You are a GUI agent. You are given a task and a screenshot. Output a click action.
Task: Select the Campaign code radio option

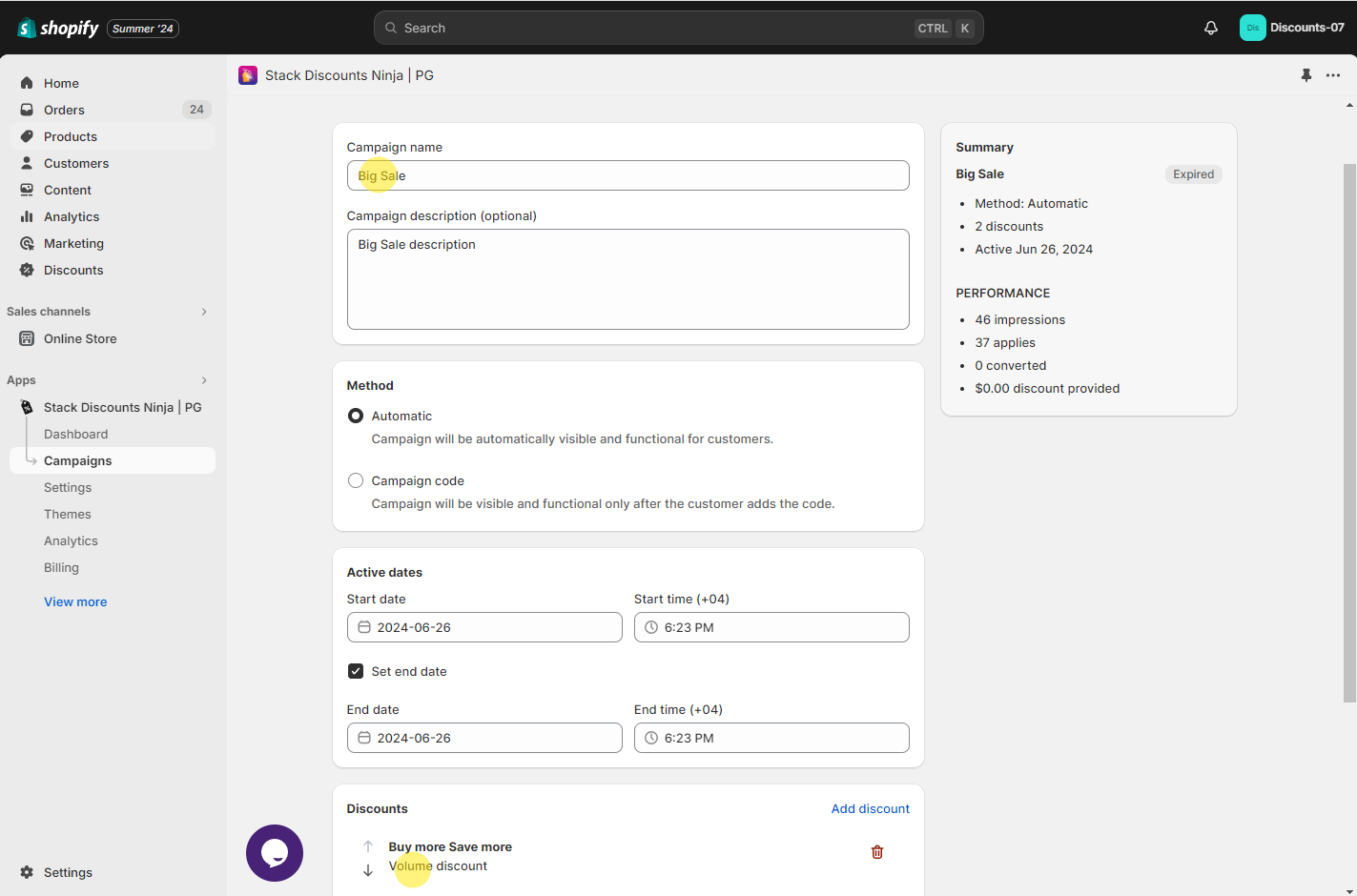(356, 480)
